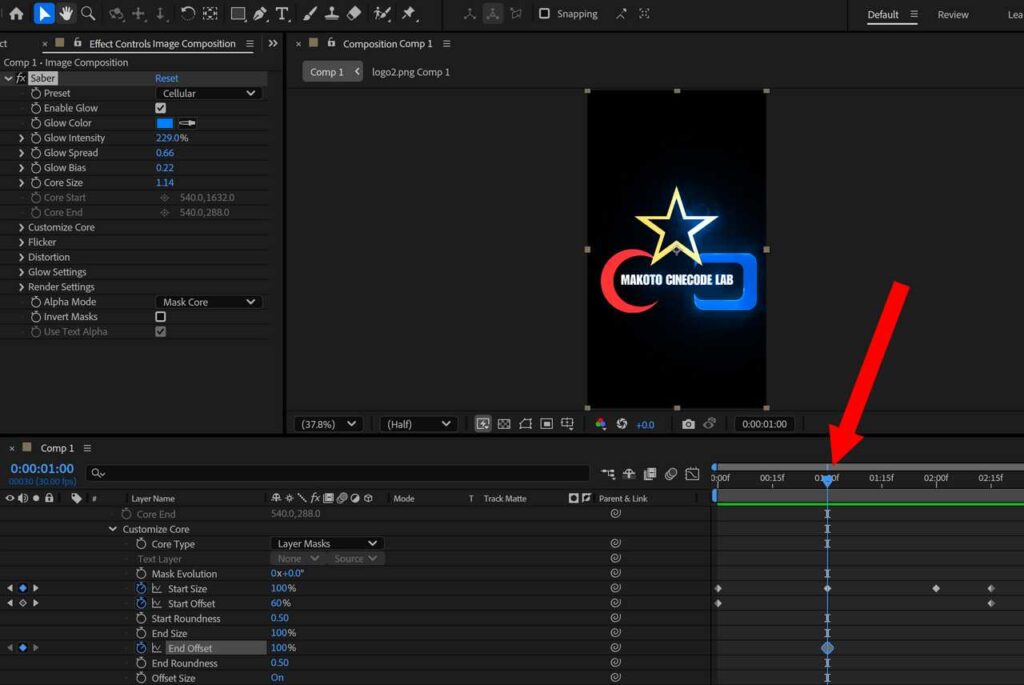
Task: Click Reset link for Saber effect
Action: 167,78
